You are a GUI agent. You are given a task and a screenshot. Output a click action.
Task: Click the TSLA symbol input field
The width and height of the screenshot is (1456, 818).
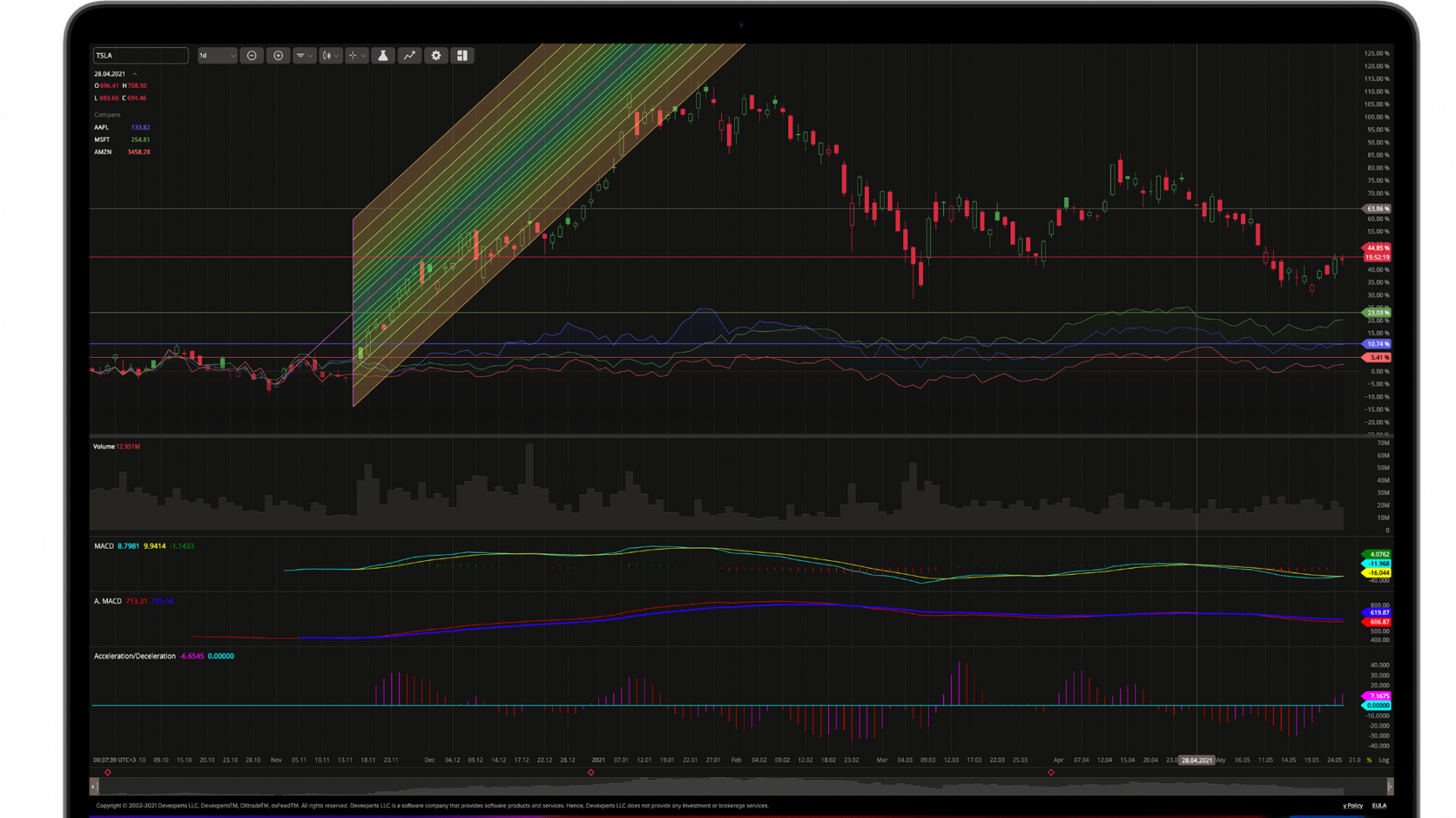coord(140,55)
